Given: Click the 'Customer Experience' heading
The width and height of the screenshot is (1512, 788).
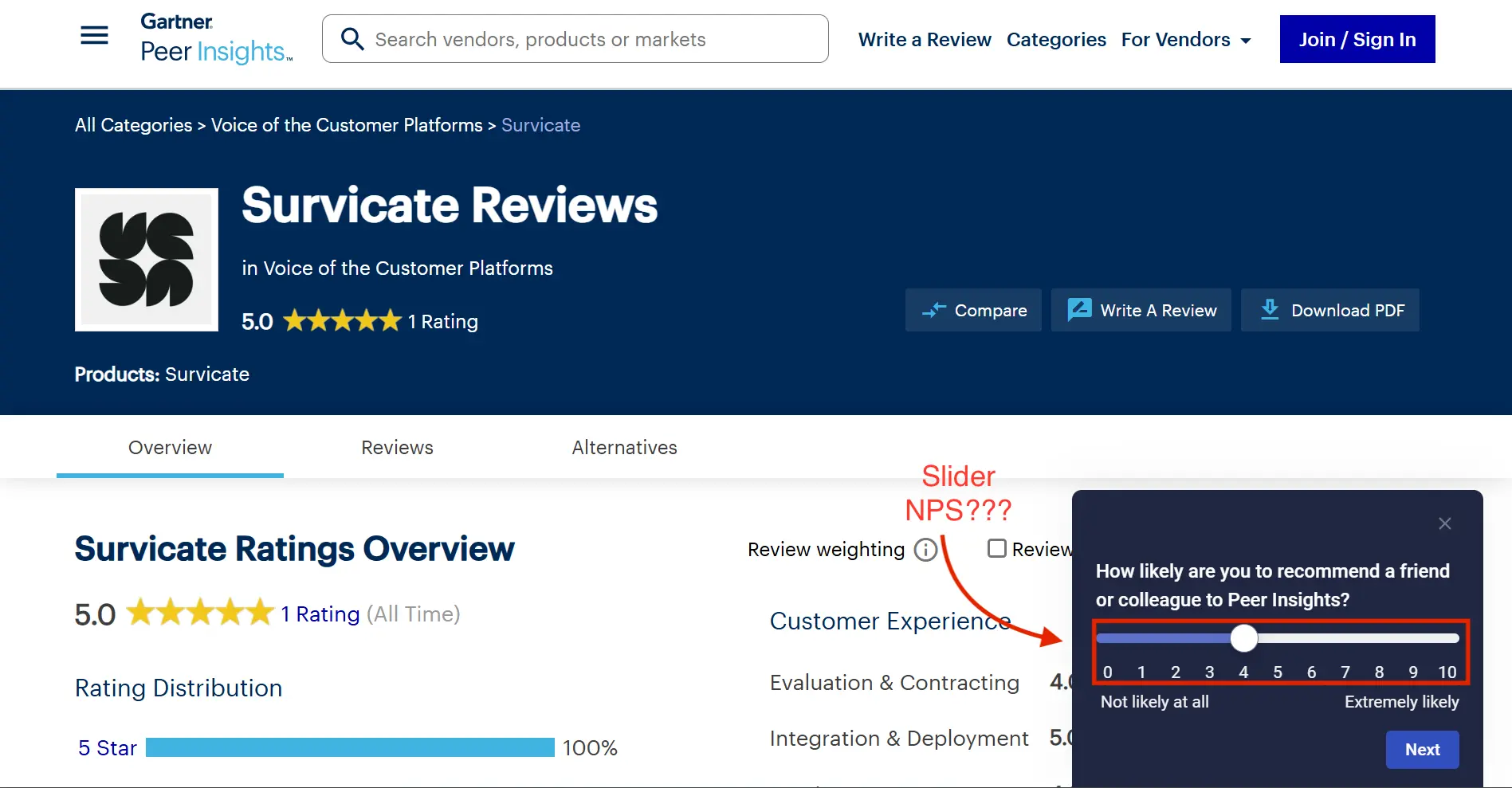Looking at the screenshot, I should [x=890, y=621].
